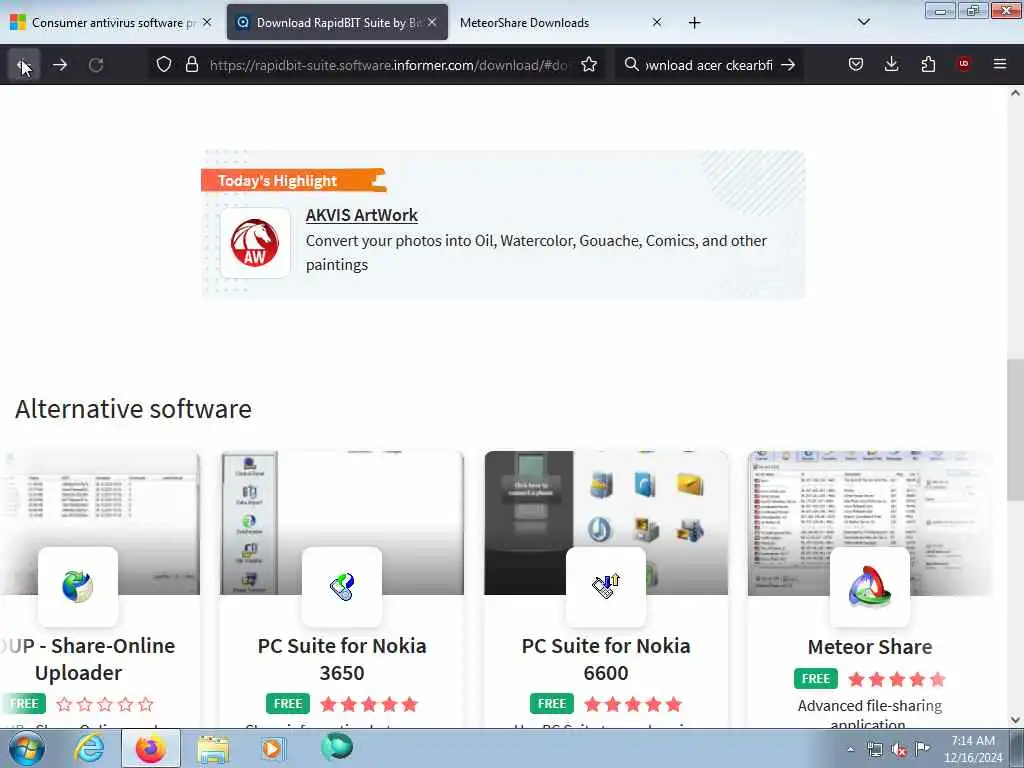Go back with the browser back arrow
Image resolution: width=1024 pixels, height=768 pixels.
[24, 65]
